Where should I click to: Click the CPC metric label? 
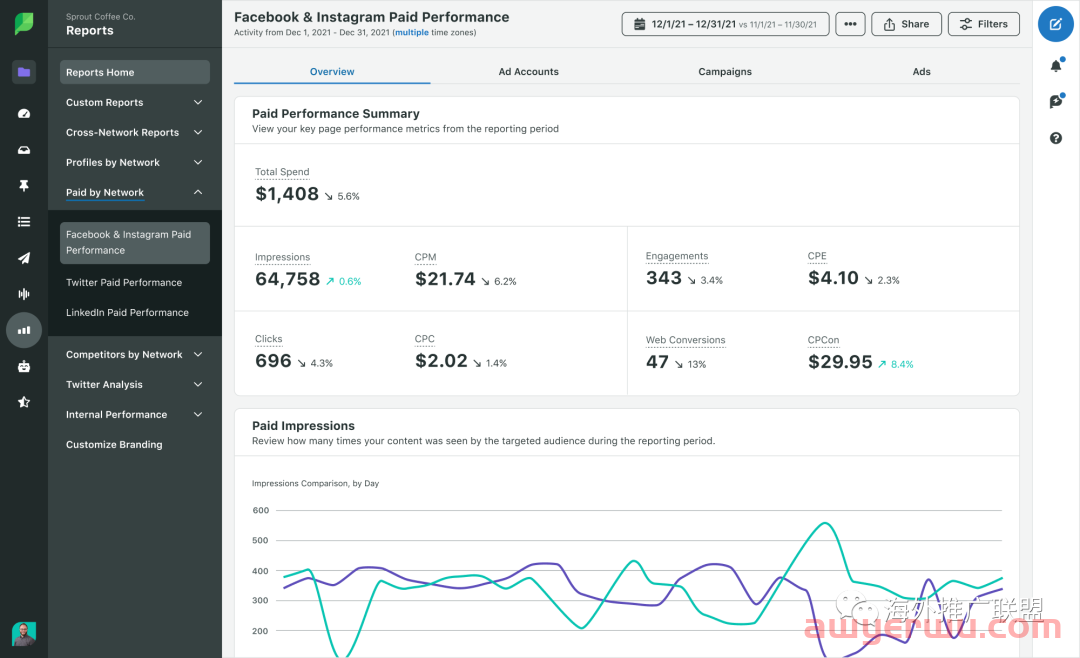[x=425, y=339]
